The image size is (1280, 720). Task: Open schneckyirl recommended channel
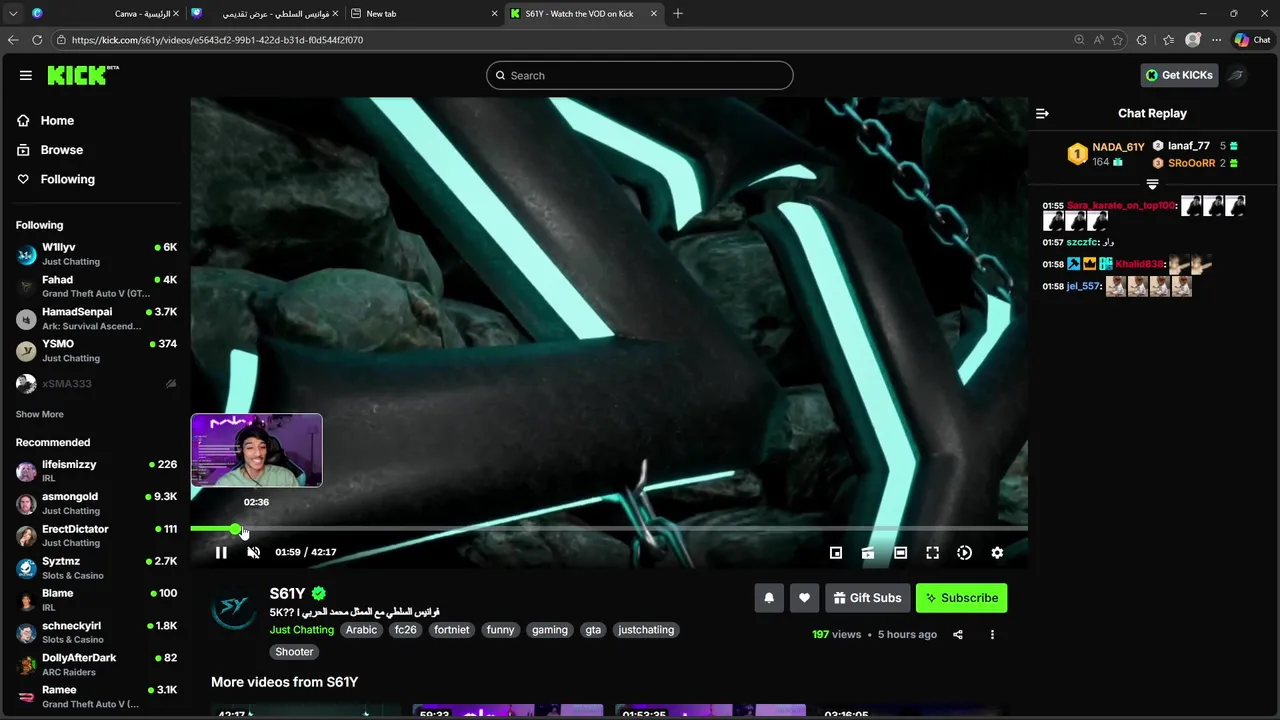point(96,632)
